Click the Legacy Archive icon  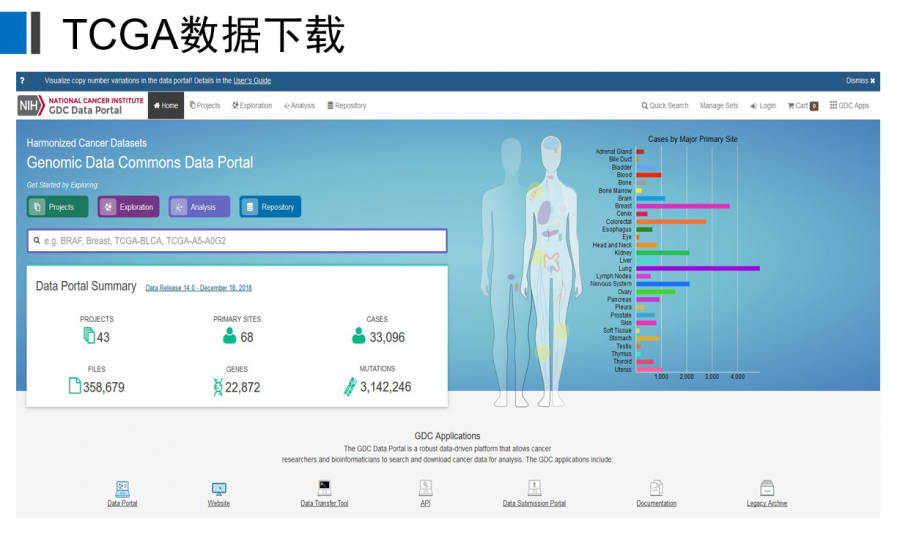[x=767, y=488]
